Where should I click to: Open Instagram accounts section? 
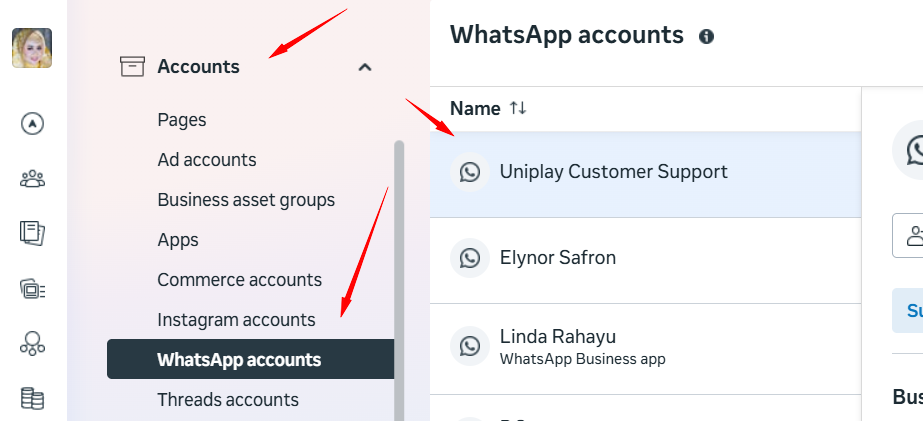pos(236,320)
